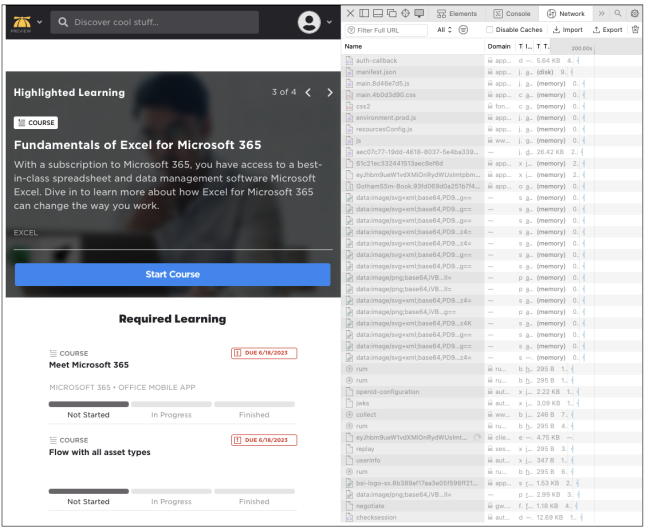Click the lock icon in the negotiate row
Image resolution: width=646 pixels, height=527 pixels.
[490, 506]
